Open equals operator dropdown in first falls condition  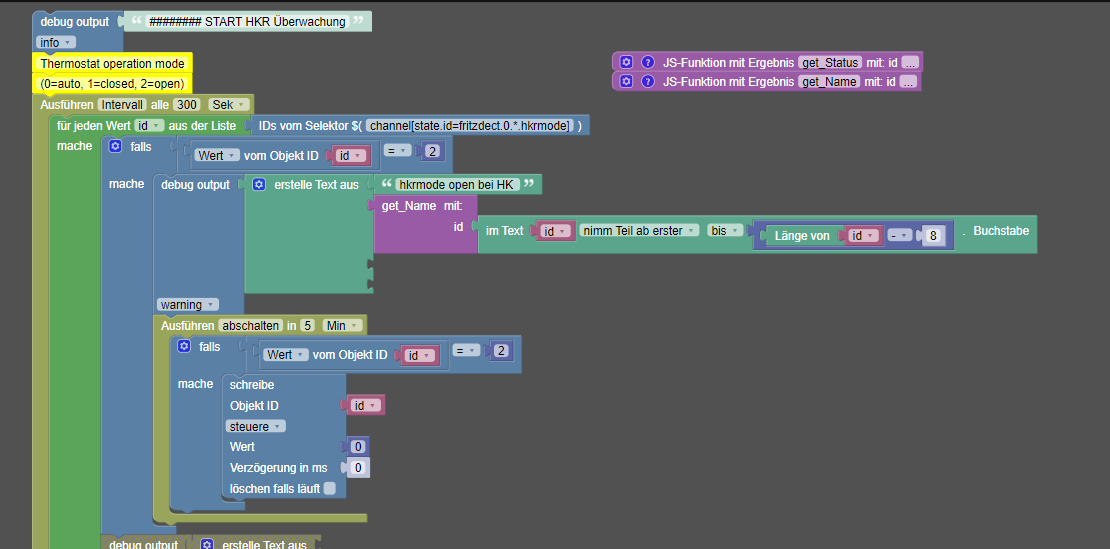click(x=399, y=150)
